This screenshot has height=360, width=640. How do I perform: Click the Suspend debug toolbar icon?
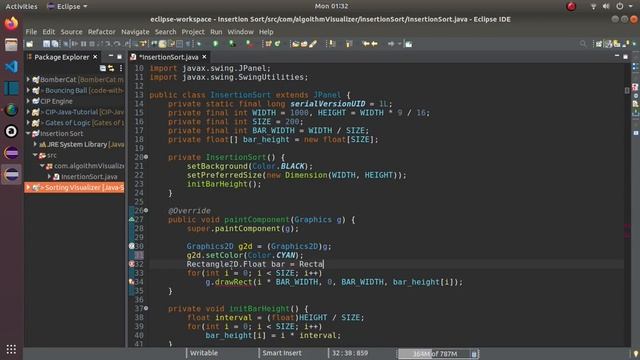(x=83, y=44)
